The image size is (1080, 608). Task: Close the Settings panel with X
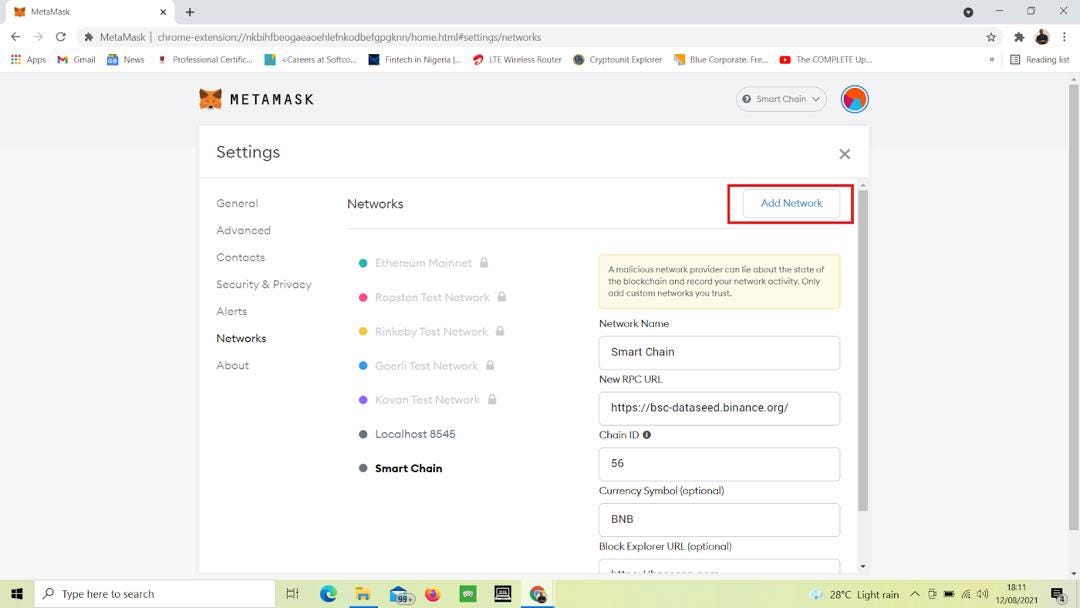pyautogui.click(x=844, y=154)
